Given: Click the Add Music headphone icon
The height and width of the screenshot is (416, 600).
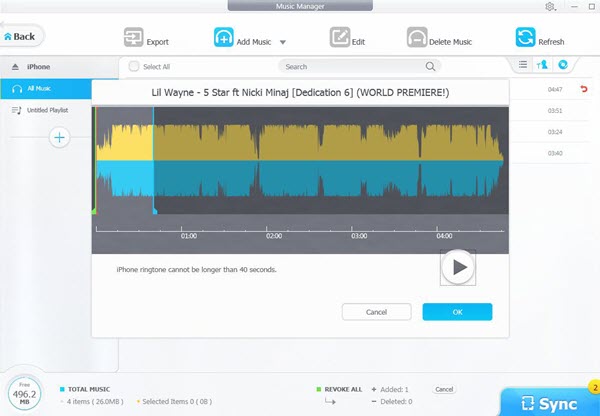Looking at the screenshot, I should pyautogui.click(x=223, y=37).
